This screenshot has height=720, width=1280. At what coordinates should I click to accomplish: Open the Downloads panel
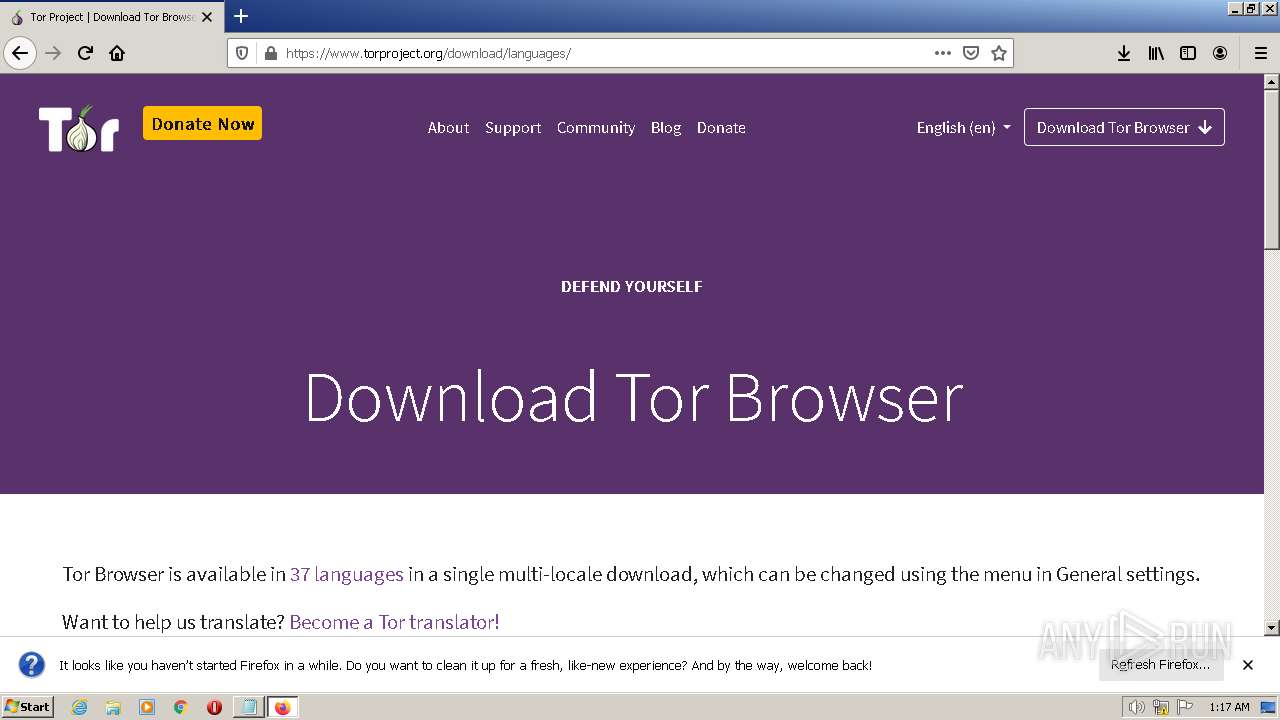coord(1124,53)
